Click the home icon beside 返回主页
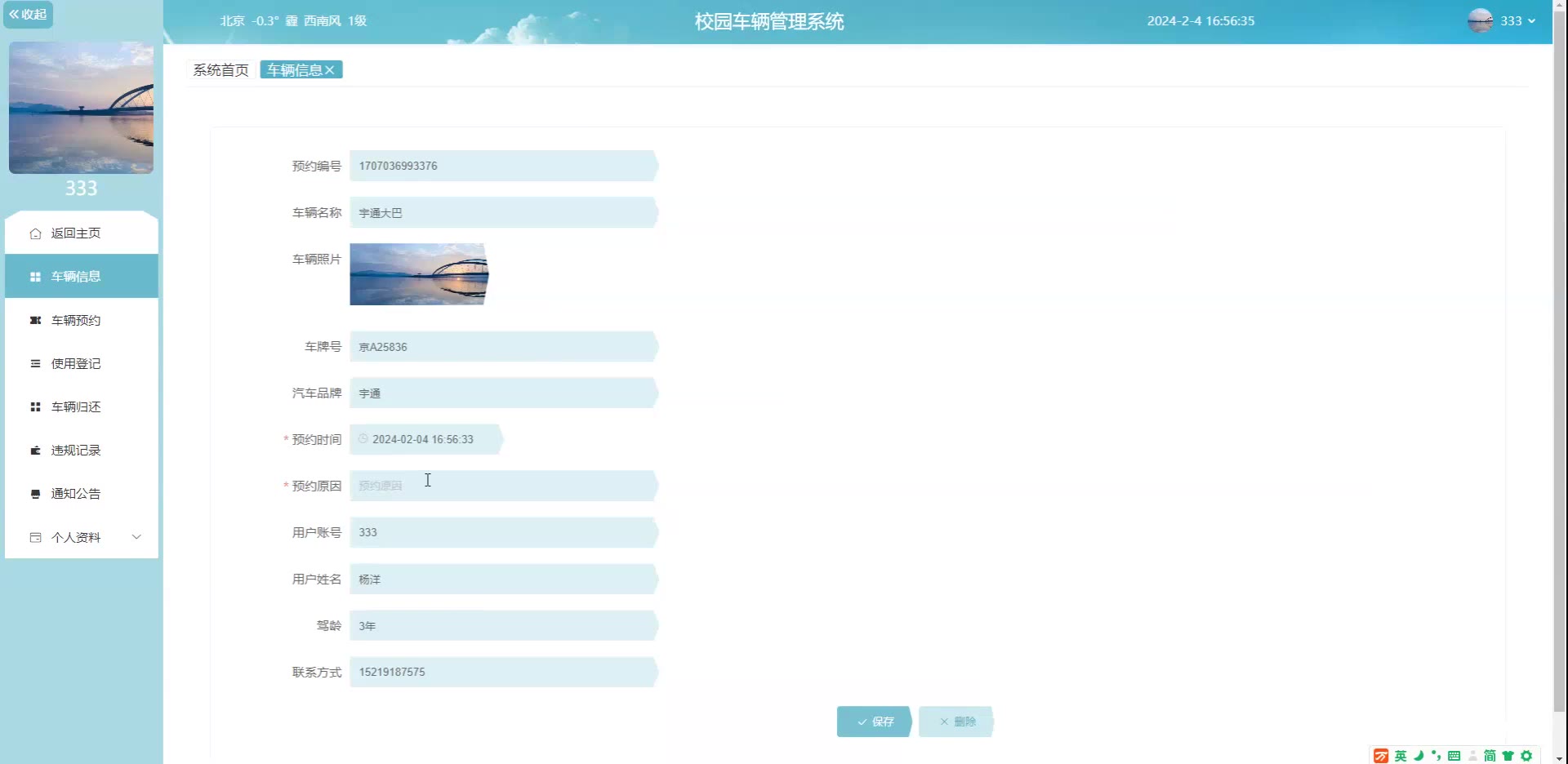 (35, 233)
